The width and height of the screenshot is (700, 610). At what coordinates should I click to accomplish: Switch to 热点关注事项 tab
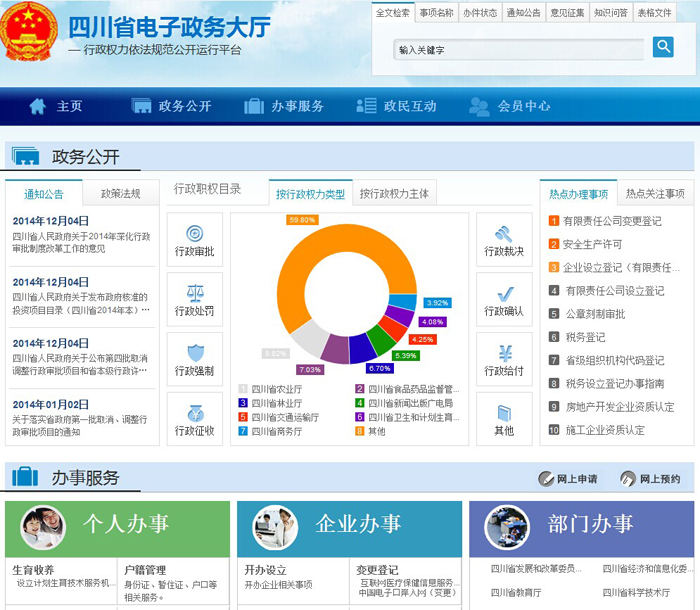(655, 193)
